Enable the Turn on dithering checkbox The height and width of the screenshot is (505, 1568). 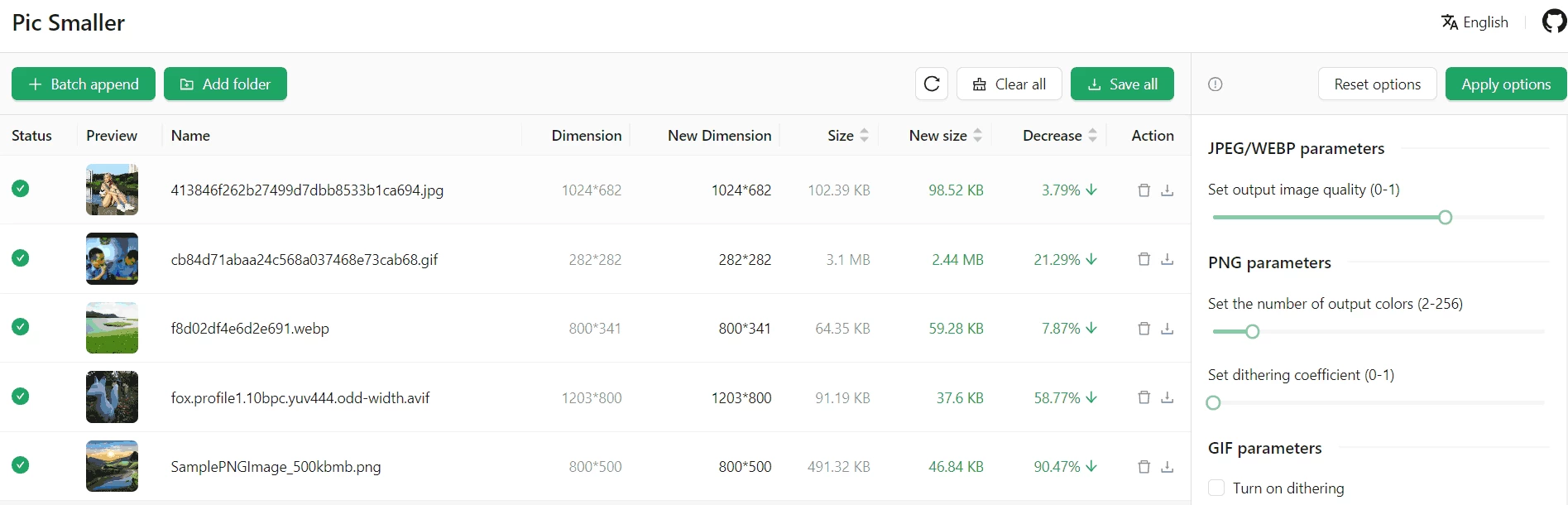tap(1216, 488)
